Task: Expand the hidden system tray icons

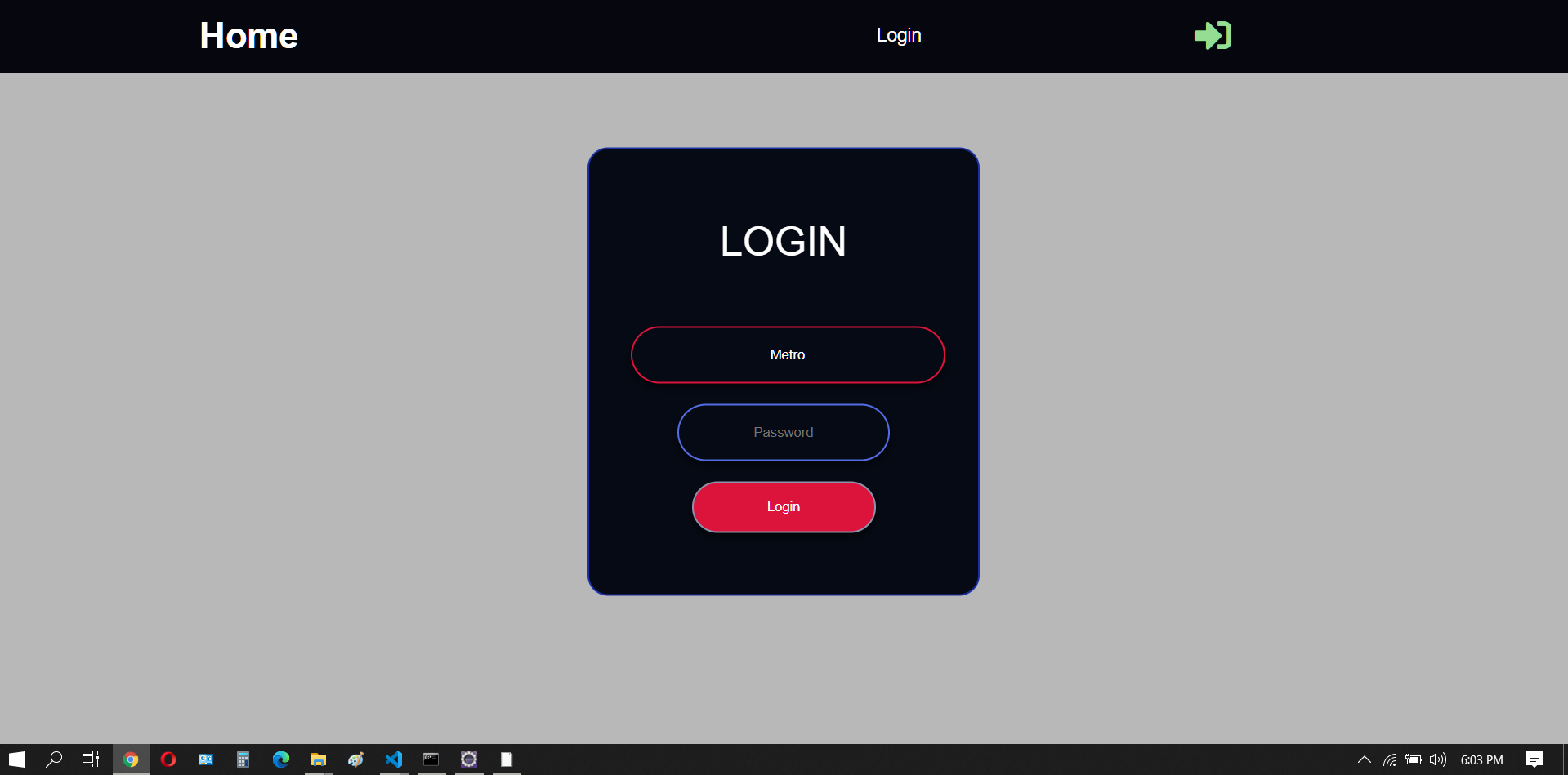Action: 1364,759
